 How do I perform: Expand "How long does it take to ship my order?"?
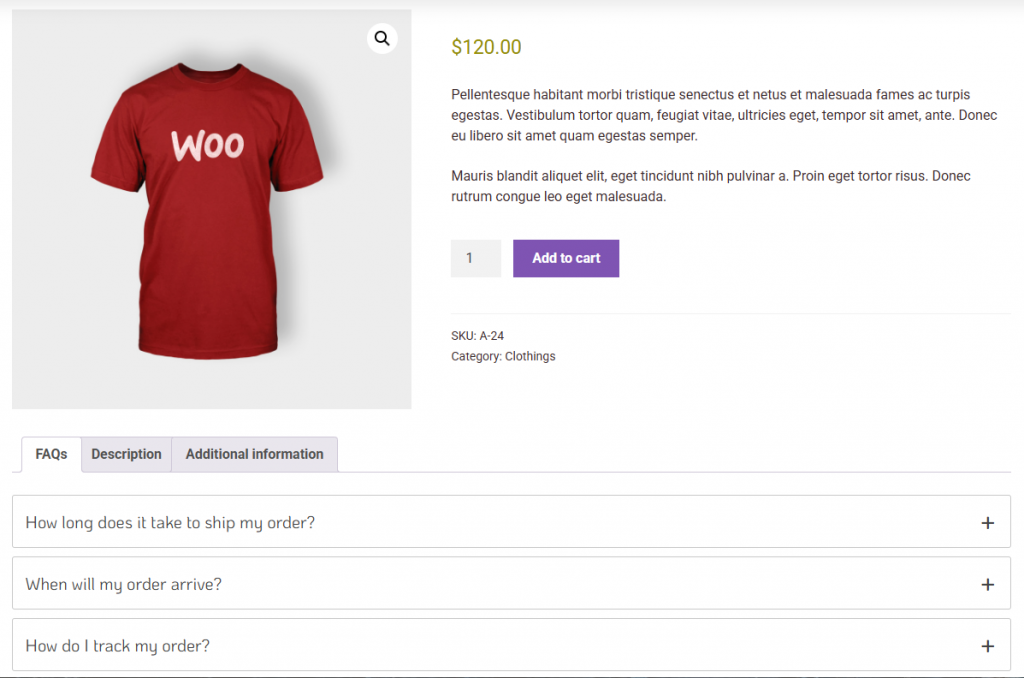click(170, 522)
